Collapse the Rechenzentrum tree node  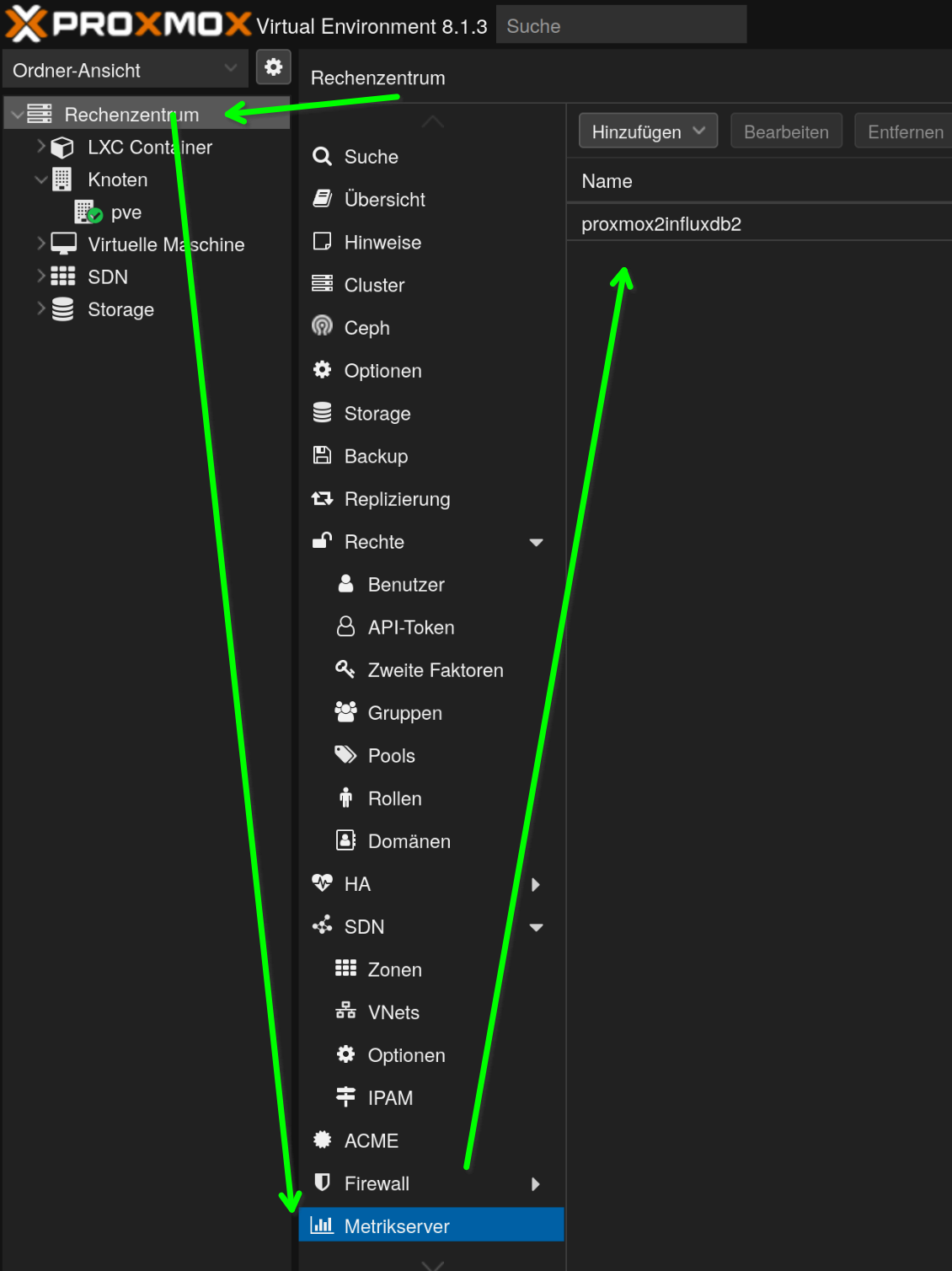pos(17,114)
